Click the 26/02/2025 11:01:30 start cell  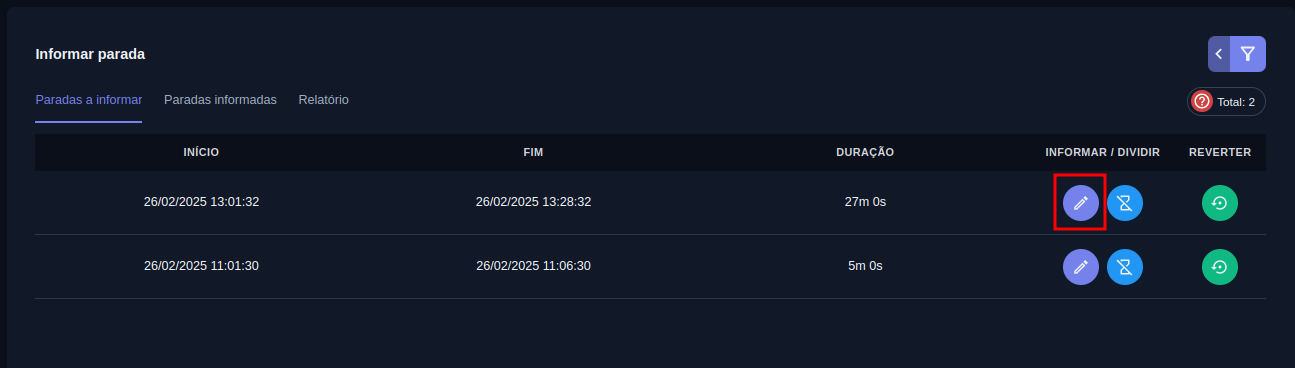(201, 266)
